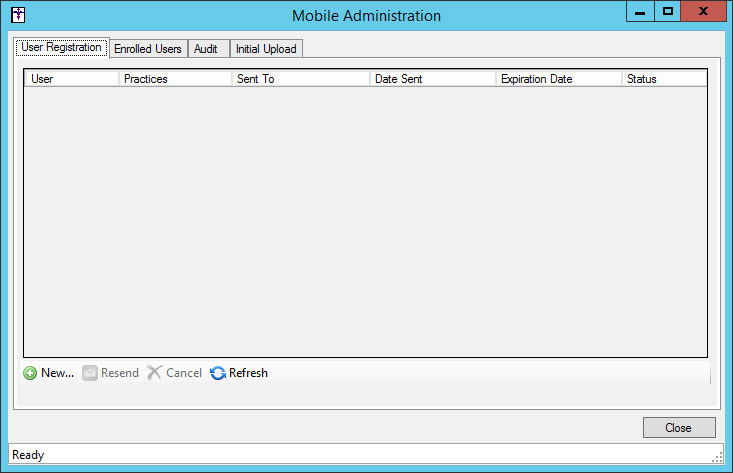
Task: Sort list by Date Sent column
Action: pyautogui.click(x=432, y=79)
